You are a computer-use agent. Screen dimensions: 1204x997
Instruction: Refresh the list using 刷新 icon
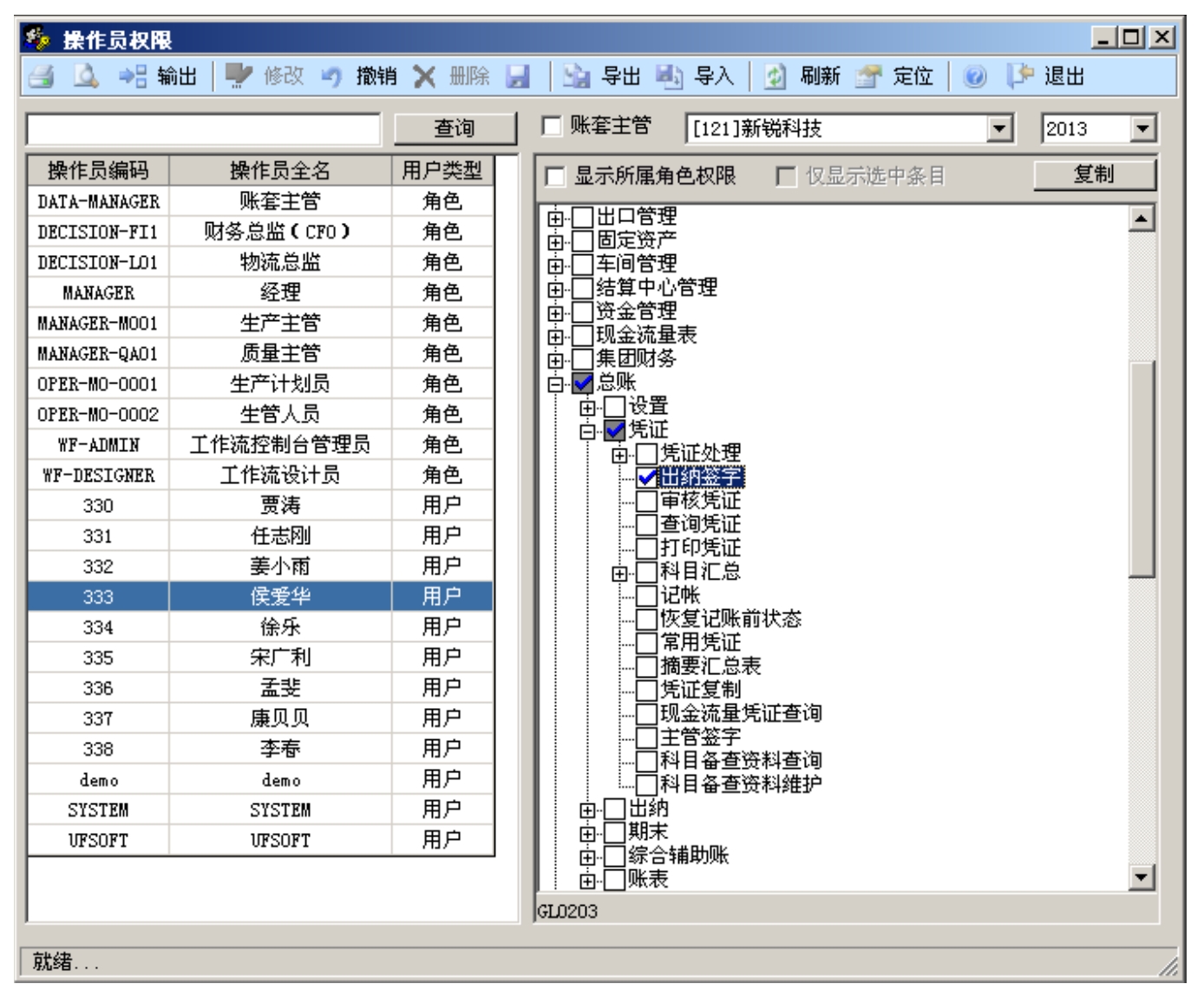[x=774, y=77]
